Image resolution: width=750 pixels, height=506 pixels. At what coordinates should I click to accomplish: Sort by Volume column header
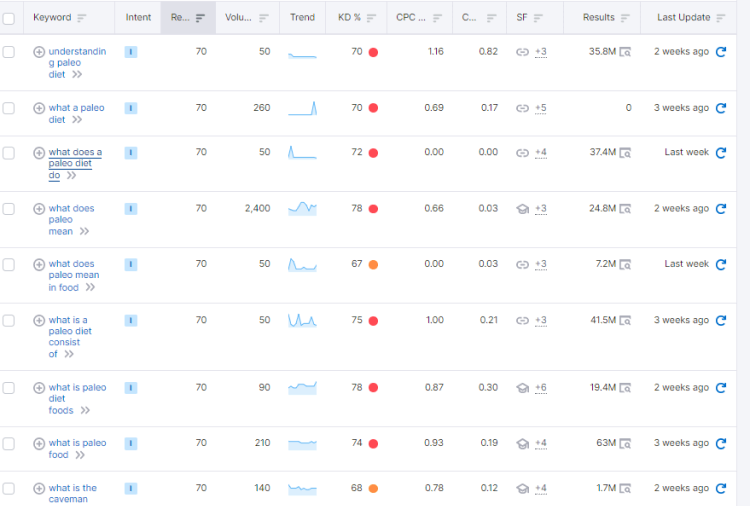(x=247, y=18)
